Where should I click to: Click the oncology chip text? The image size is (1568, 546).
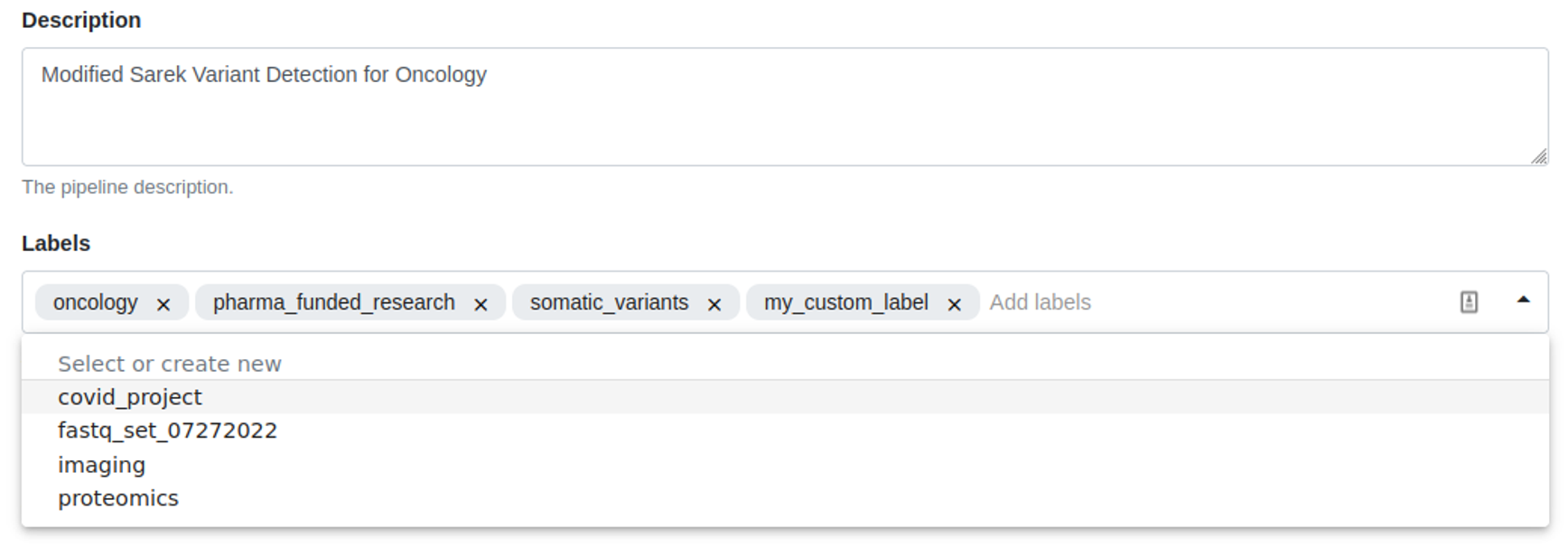point(95,302)
